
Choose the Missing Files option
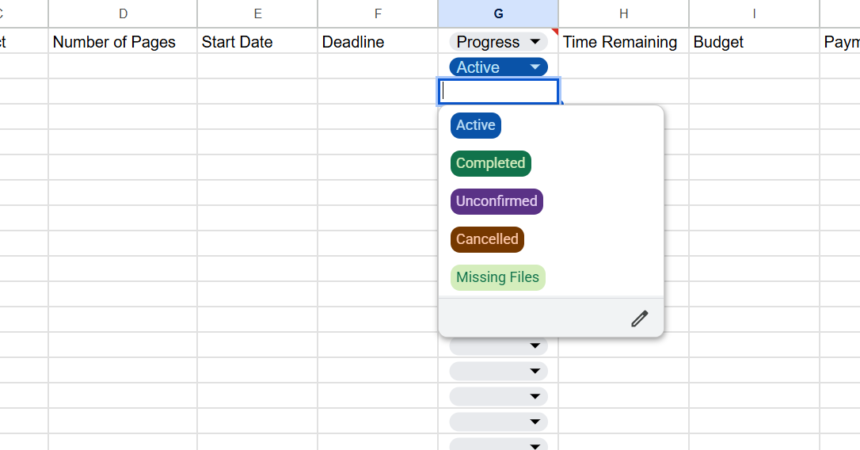(497, 277)
